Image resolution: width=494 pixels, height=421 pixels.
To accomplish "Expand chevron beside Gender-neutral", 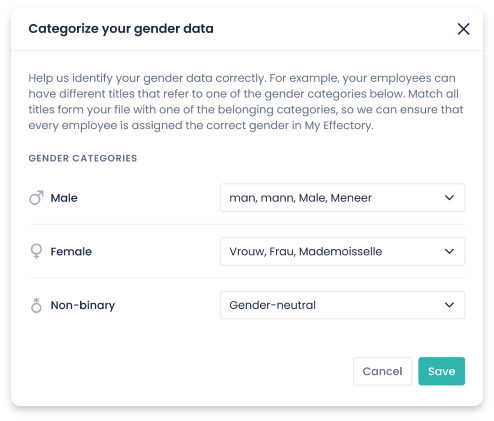I will click(x=449, y=305).
